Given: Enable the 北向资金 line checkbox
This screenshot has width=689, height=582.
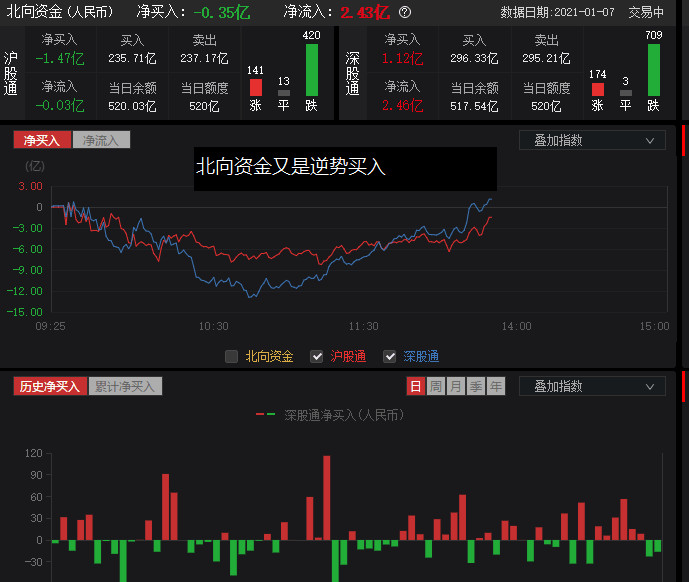Looking at the screenshot, I should (232, 356).
